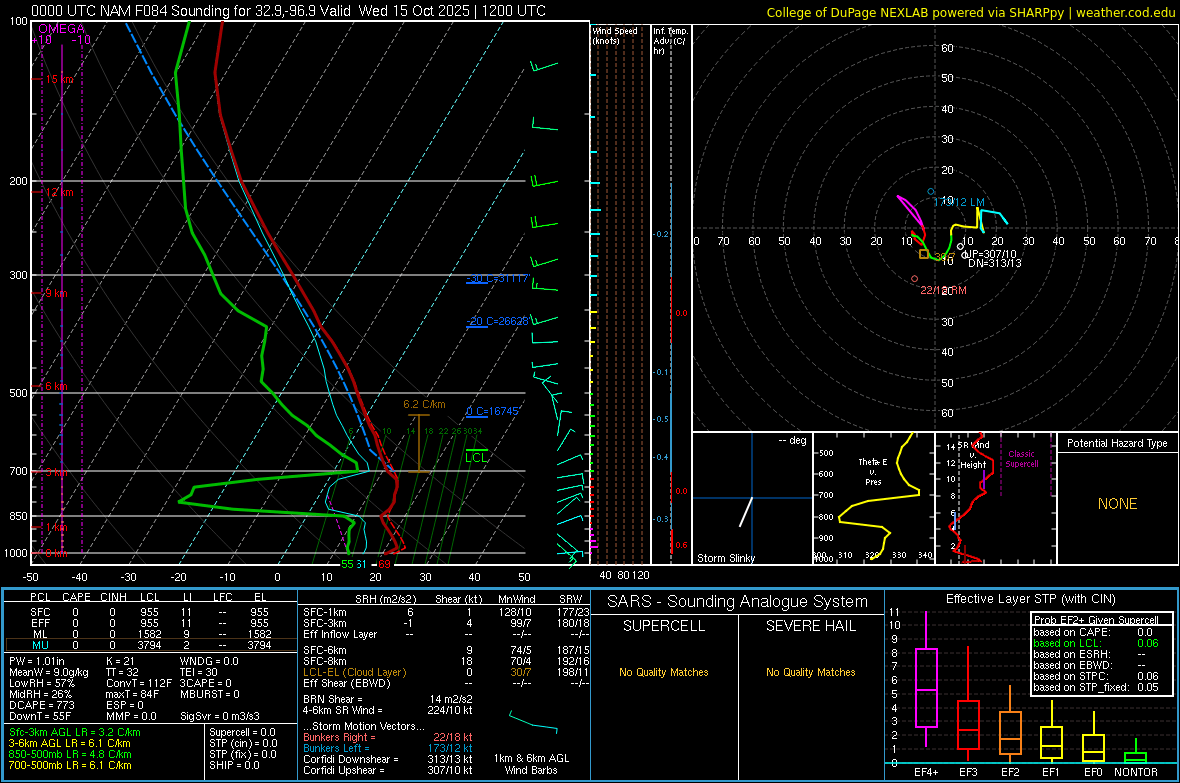
Task: Select the ML parcel row
Action: click(151, 634)
